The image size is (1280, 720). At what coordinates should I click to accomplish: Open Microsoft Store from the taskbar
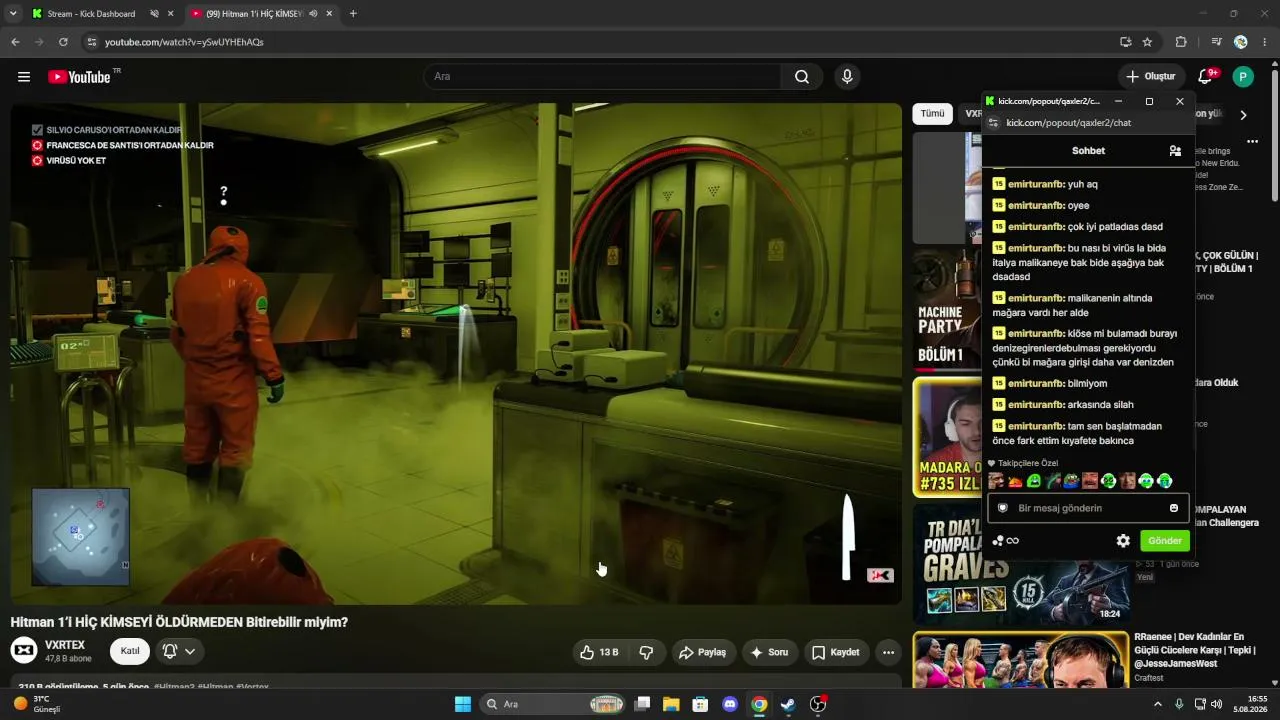(700, 704)
